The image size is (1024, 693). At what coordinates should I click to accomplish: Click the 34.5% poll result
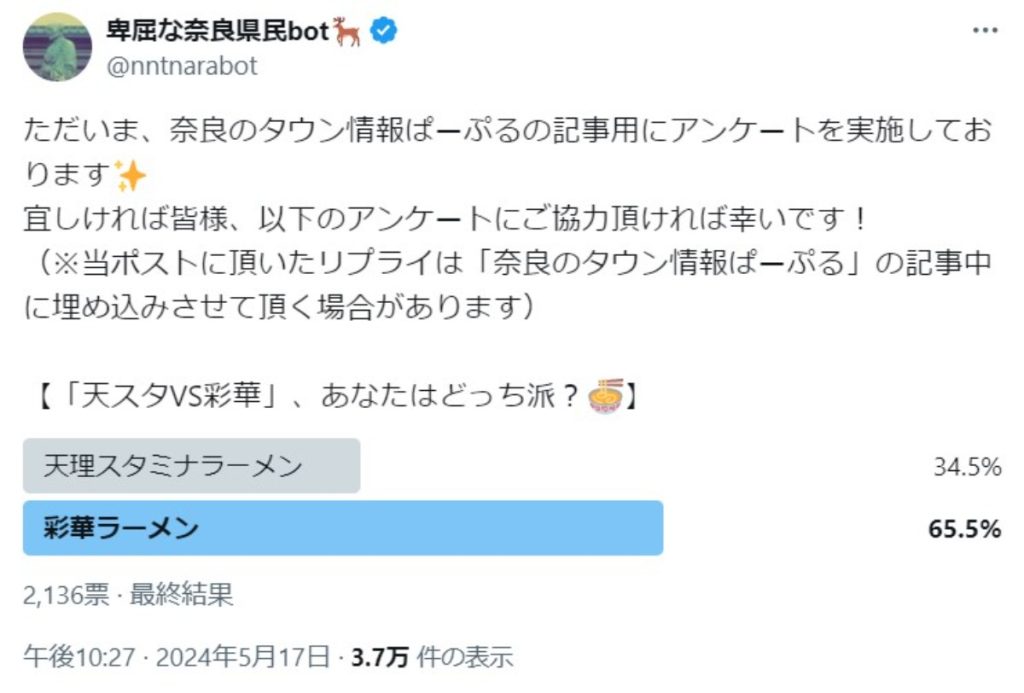[x=966, y=466]
